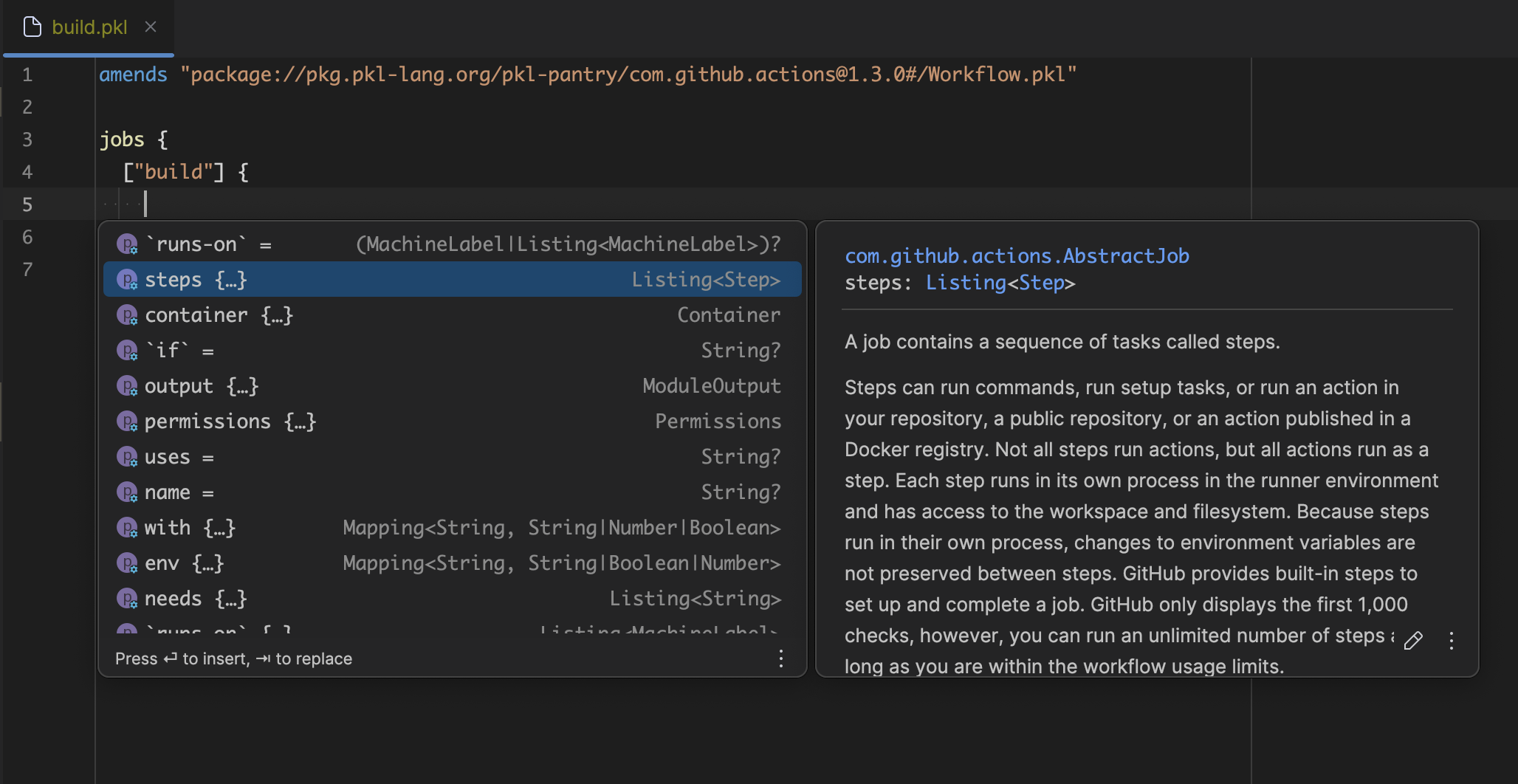This screenshot has width=1518, height=784.
Task: Click the property icon beside "steps" suggestion
Action: [x=127, y=279]
